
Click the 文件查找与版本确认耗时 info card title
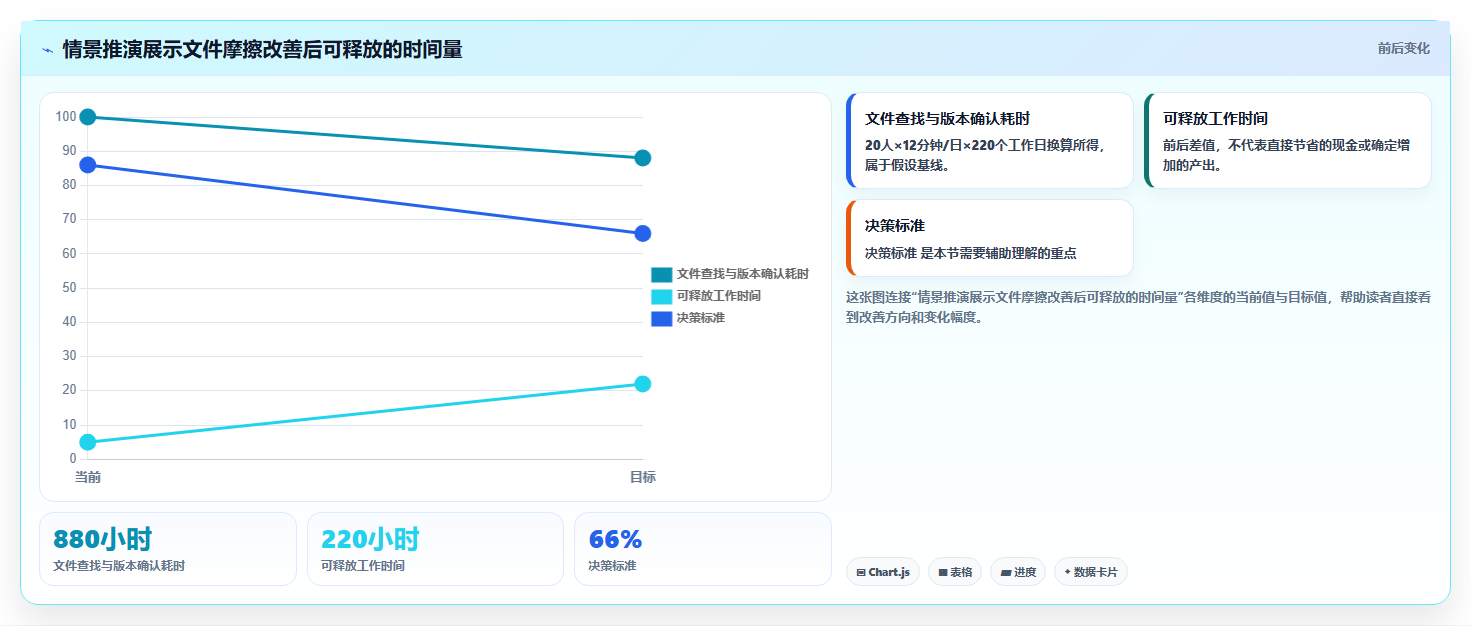[x=948, y=118]
